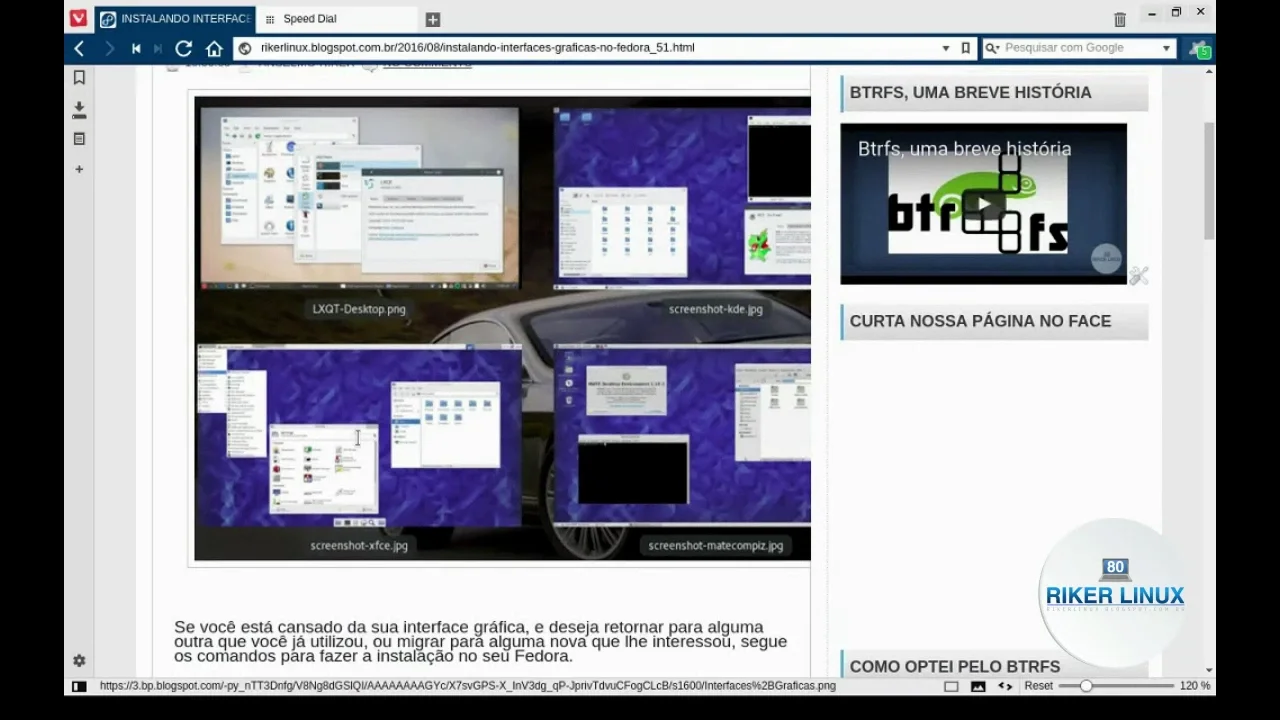Click the 120 % zoom value

1195,686
